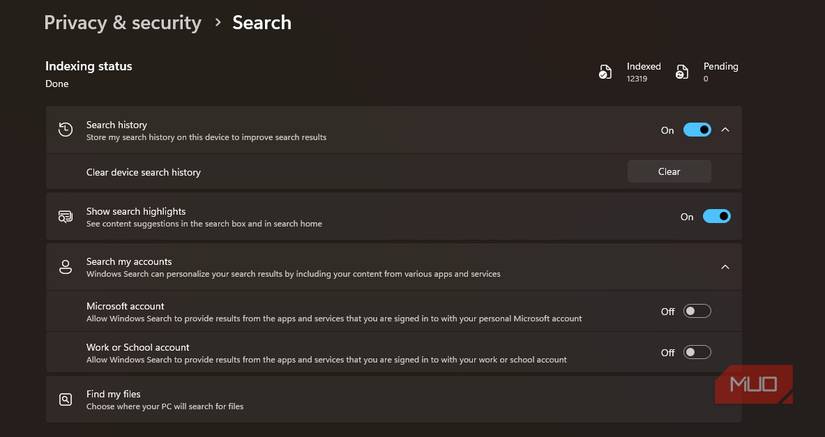Image resolution: width=825 pixels, height=437 pixels.
Task: Select the Search breadcrumb title
Action: (x=262, y=23)
